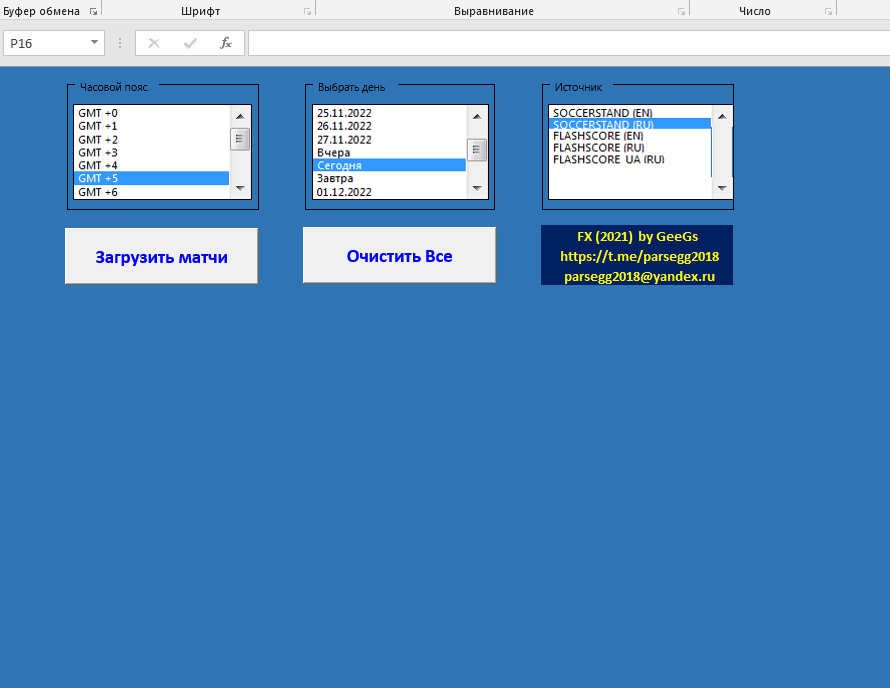Select FLASHSCORE UA (RU) source

tap(630, 160)
